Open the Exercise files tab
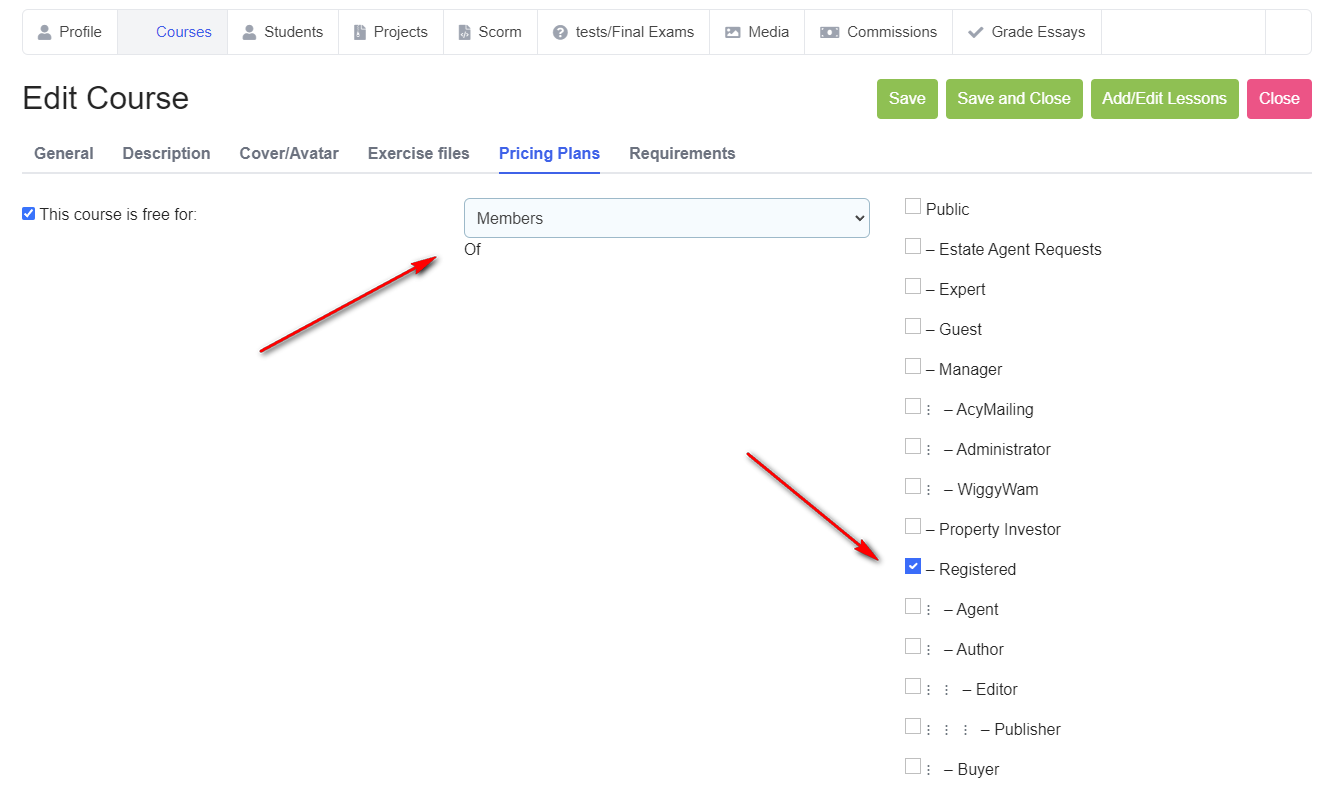 [x=418, y=153]
